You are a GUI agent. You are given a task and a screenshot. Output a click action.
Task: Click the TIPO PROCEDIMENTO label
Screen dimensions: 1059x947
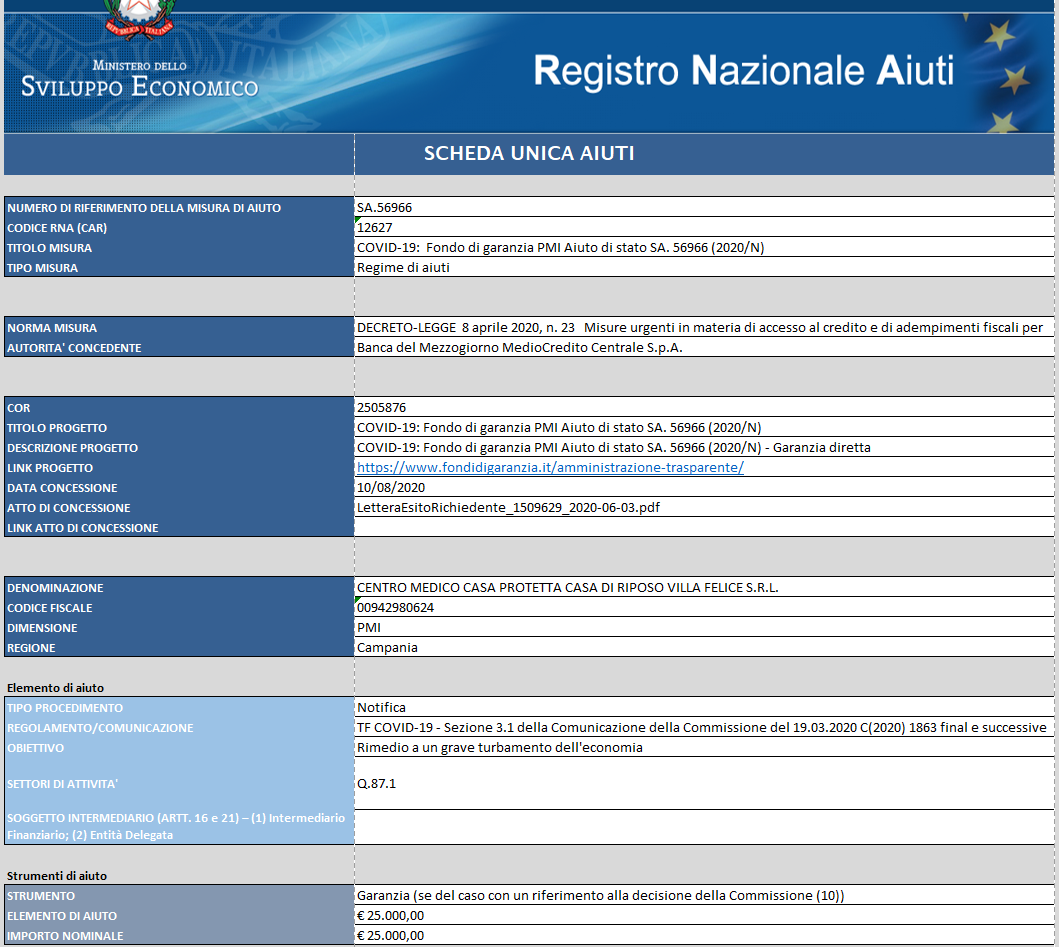point(179,708)
